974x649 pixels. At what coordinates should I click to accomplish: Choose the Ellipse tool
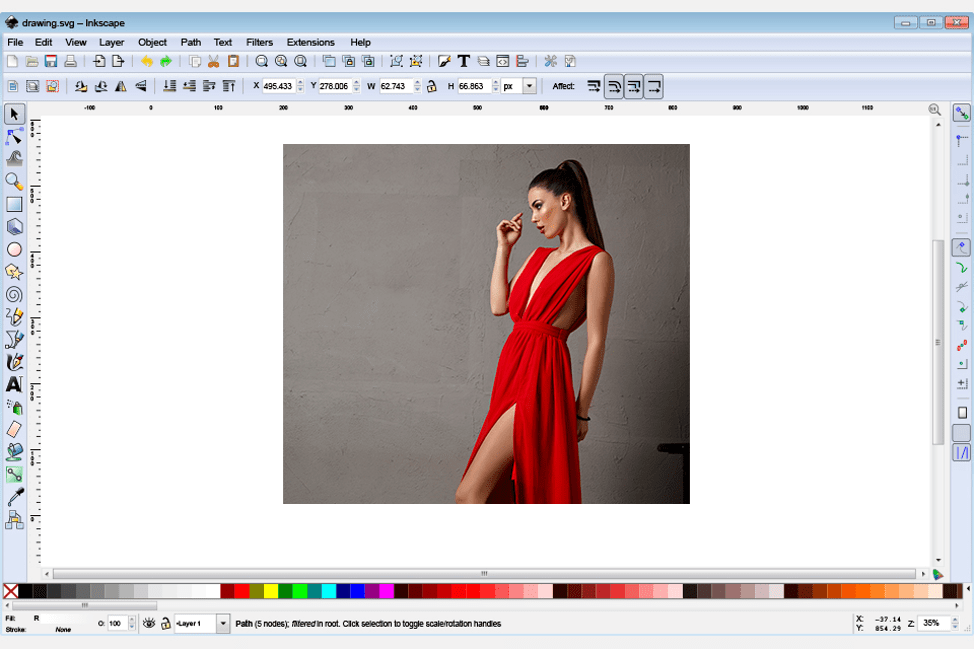(x=14, y=249)
